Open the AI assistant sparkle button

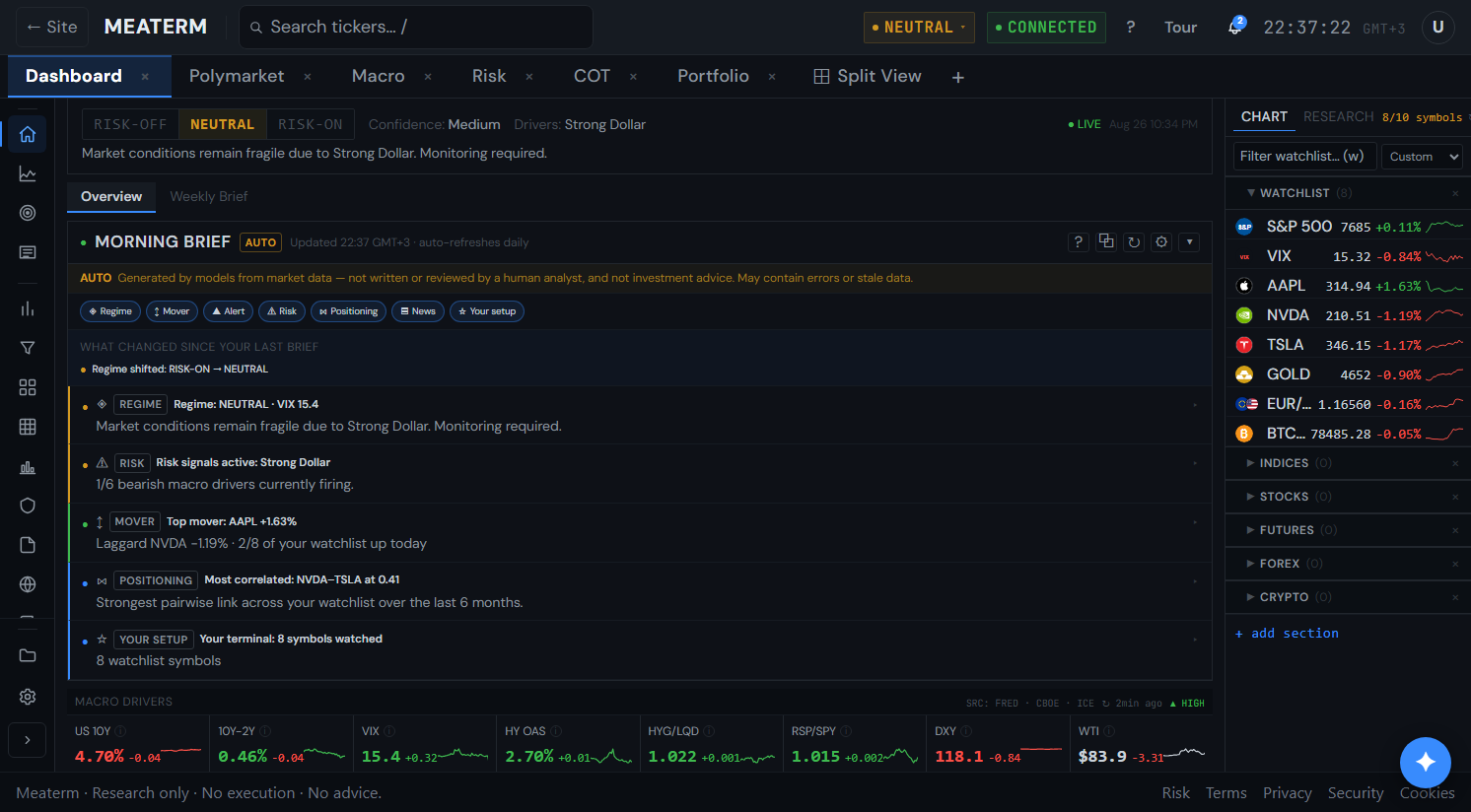pyautogui.click(x=1426, y=763)
